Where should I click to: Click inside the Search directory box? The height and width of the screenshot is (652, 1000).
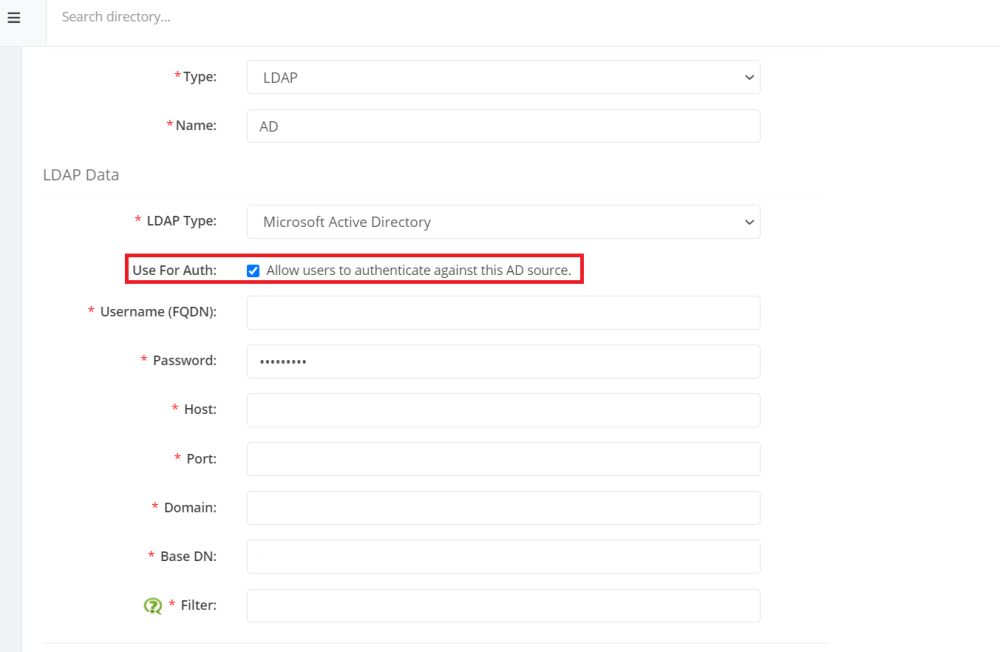200,17
